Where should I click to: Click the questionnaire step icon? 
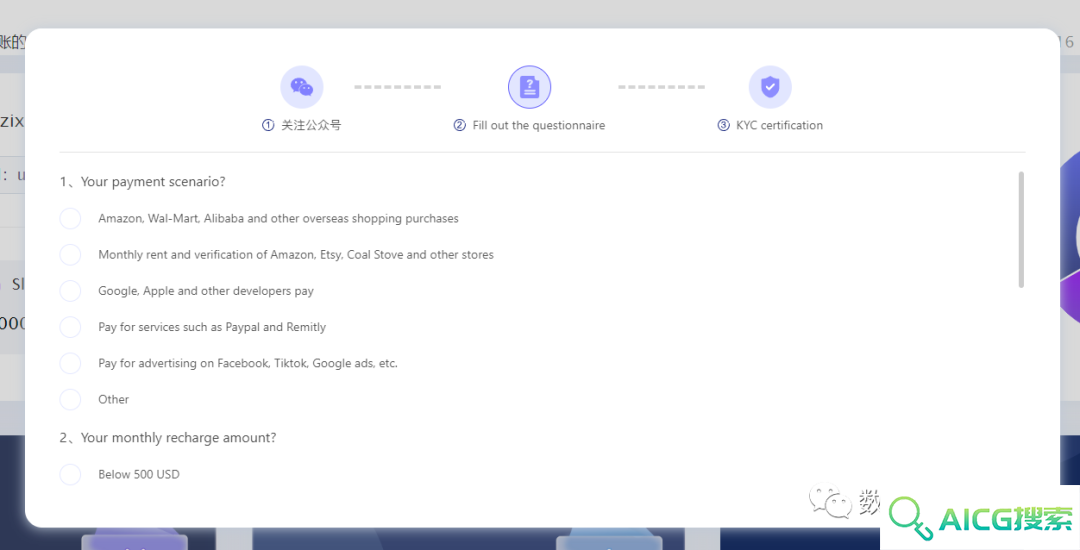pyautogui.click(x=529, y=87)
